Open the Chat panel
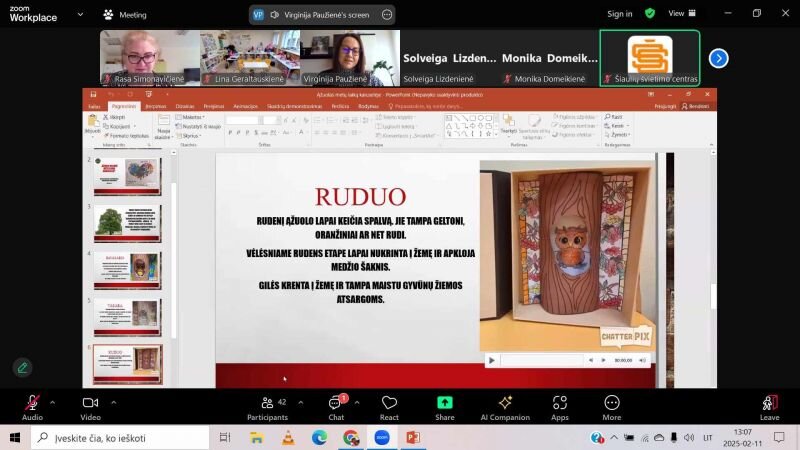This screenshot has height=450, width=800. click(336, 405)
